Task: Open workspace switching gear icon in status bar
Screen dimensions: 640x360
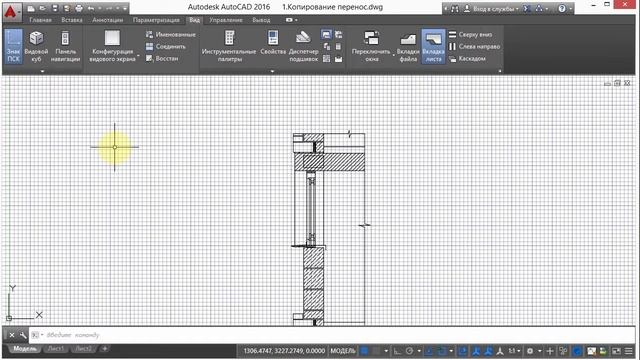Action: point(530,351)
